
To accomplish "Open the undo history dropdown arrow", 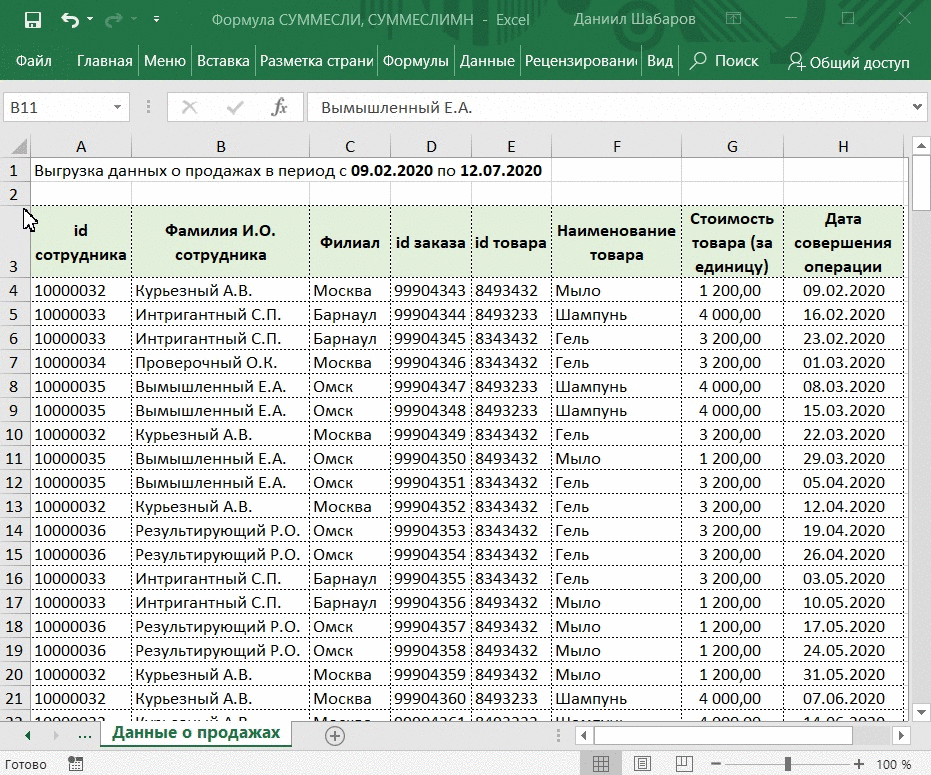I will click(x=90, y=19).
